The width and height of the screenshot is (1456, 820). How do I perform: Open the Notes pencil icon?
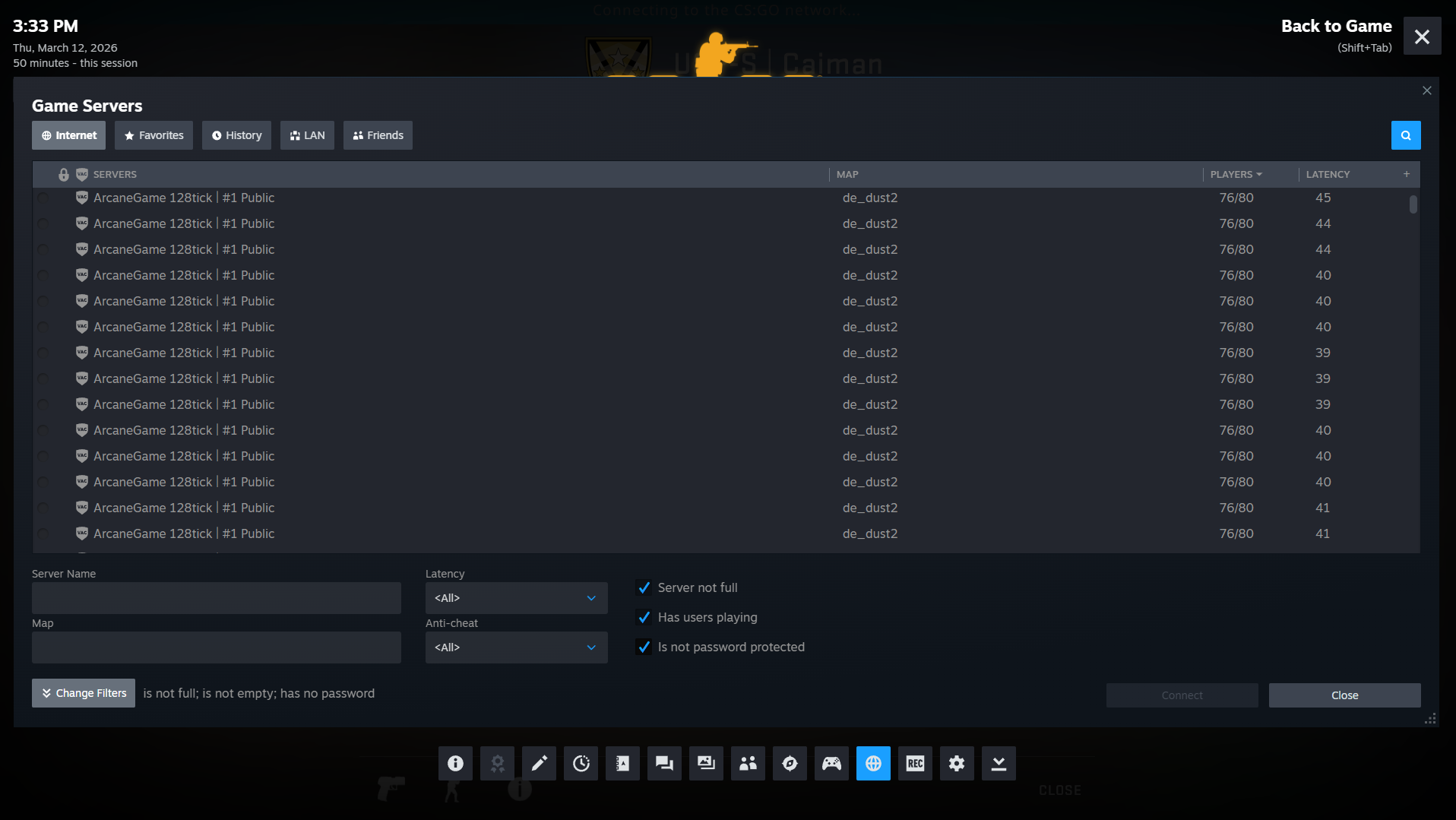pos(539,763)
